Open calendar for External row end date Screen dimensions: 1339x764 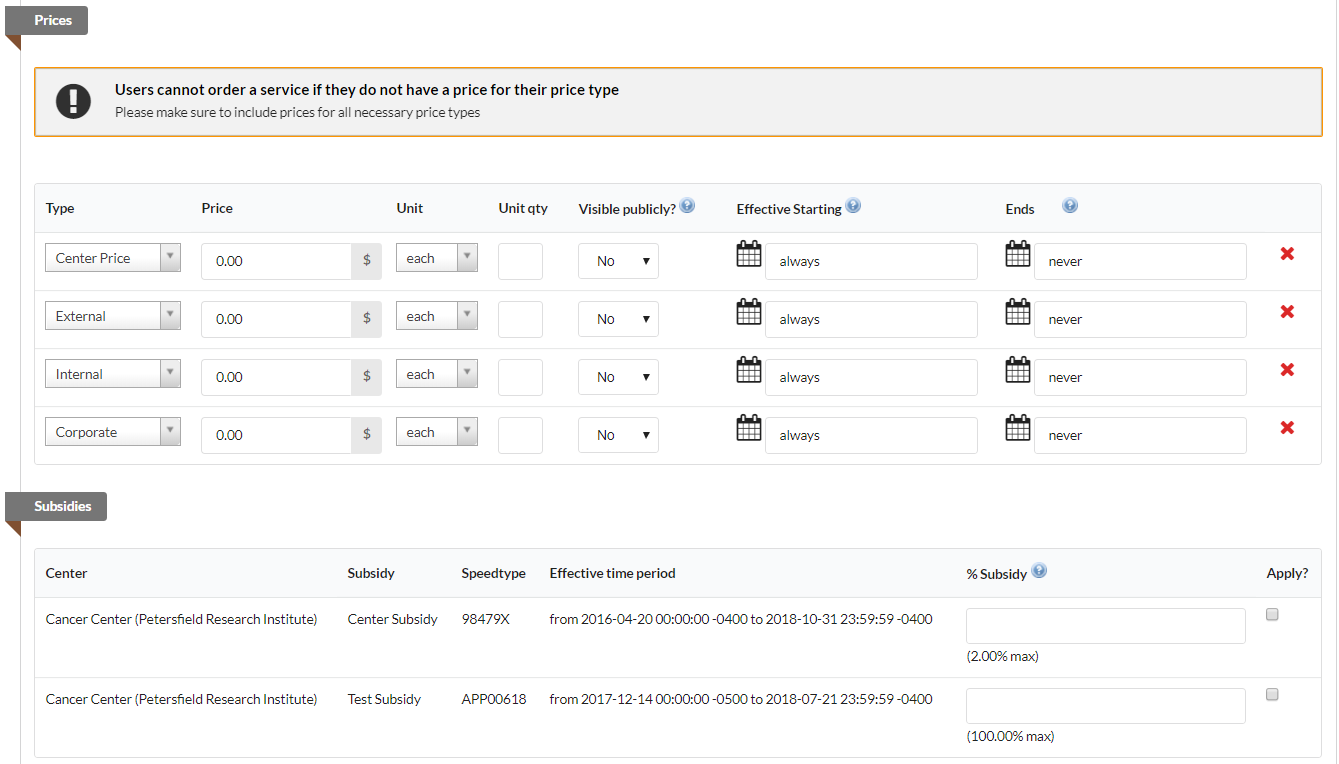[x=1017, y=312]
